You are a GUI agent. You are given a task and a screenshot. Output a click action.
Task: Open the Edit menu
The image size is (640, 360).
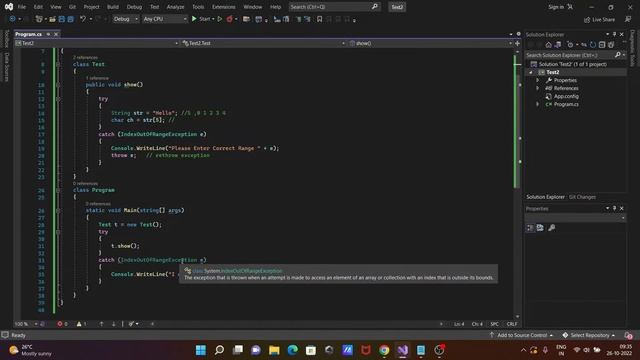click(38, 7)
